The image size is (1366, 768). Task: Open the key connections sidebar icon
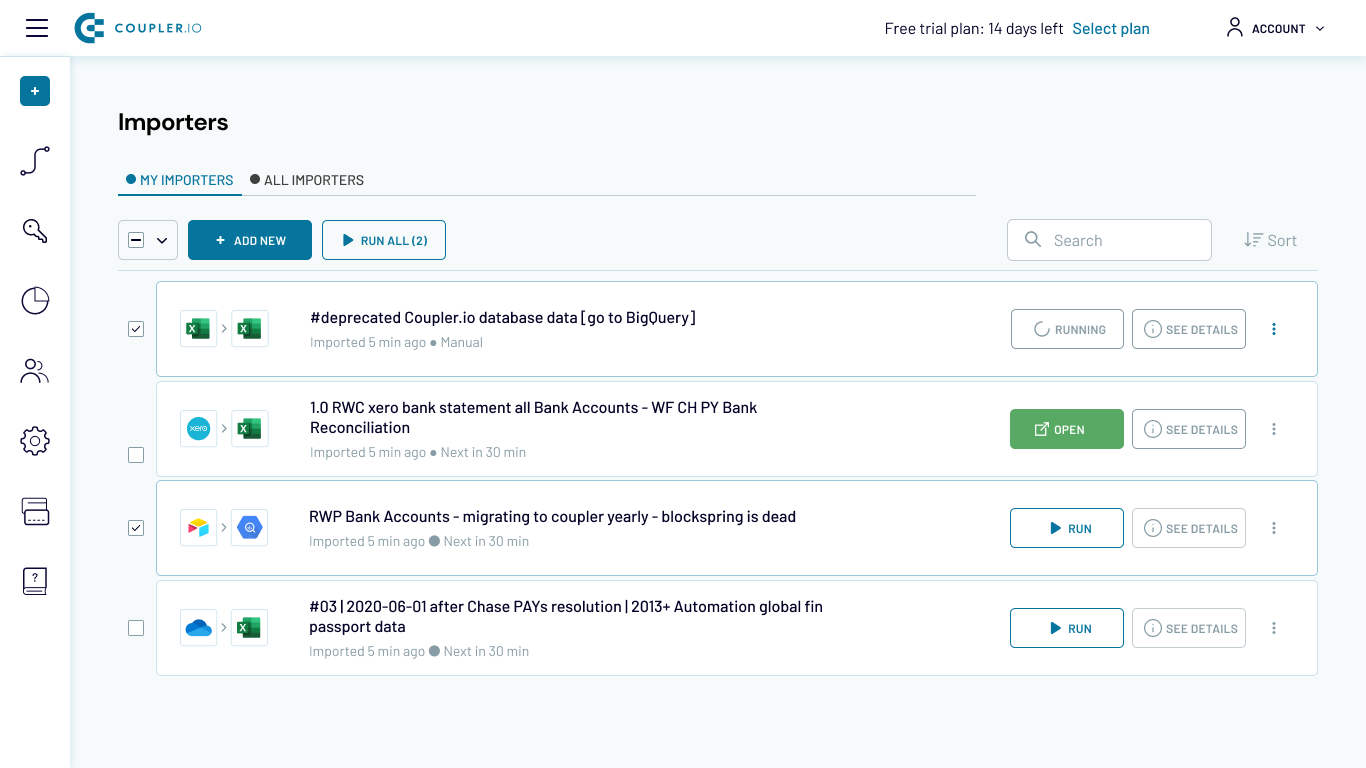(x=35, y=231)
